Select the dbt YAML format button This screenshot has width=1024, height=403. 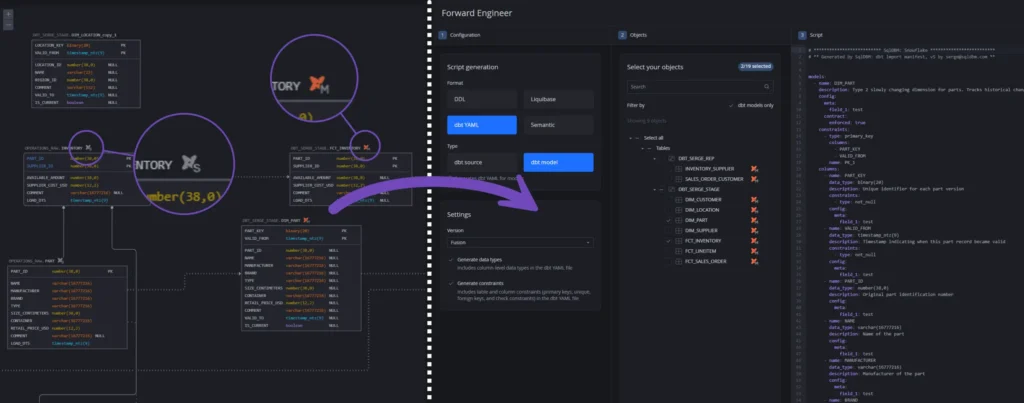(x=482, y=125)
